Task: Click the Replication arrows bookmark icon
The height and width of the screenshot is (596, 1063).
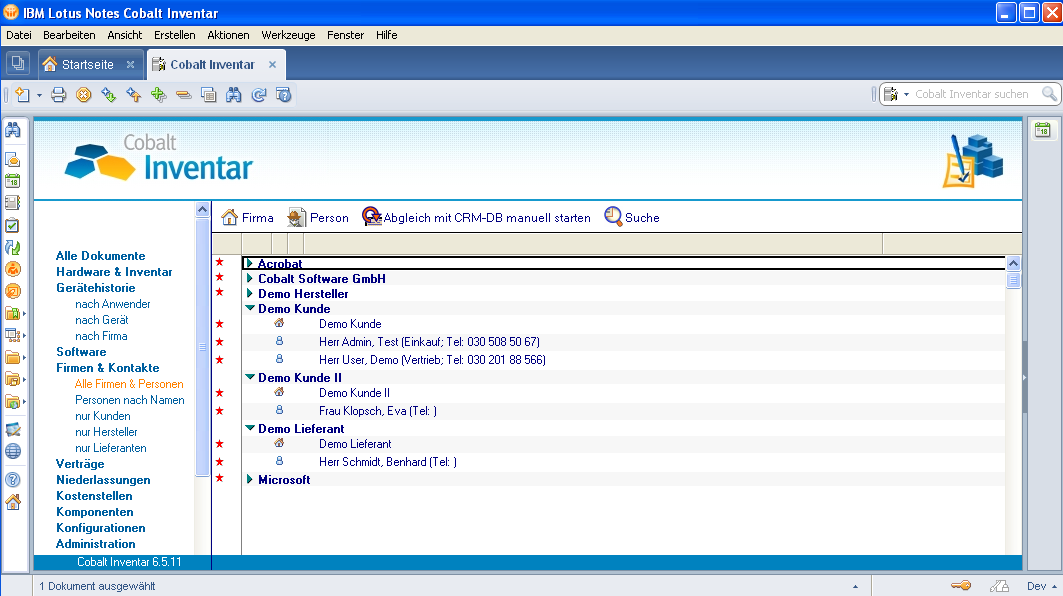Action: point(13,247)
